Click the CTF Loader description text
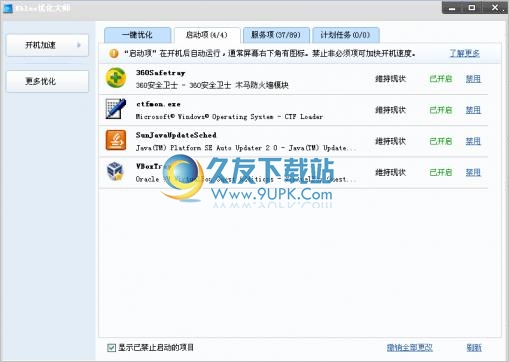Viewport: 509px width, 362px height. pos(229,117)
